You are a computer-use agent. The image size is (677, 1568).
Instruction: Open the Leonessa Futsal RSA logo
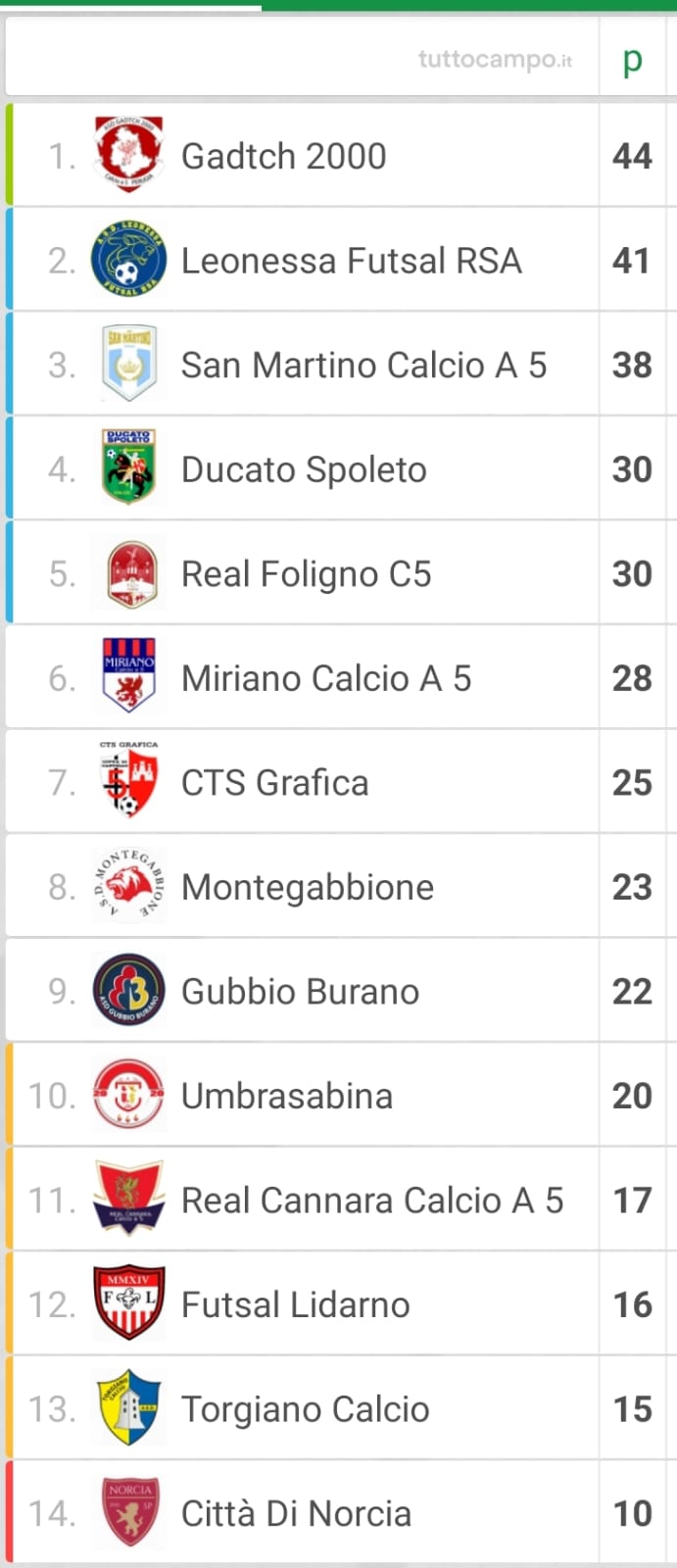[x=128, y=260]
